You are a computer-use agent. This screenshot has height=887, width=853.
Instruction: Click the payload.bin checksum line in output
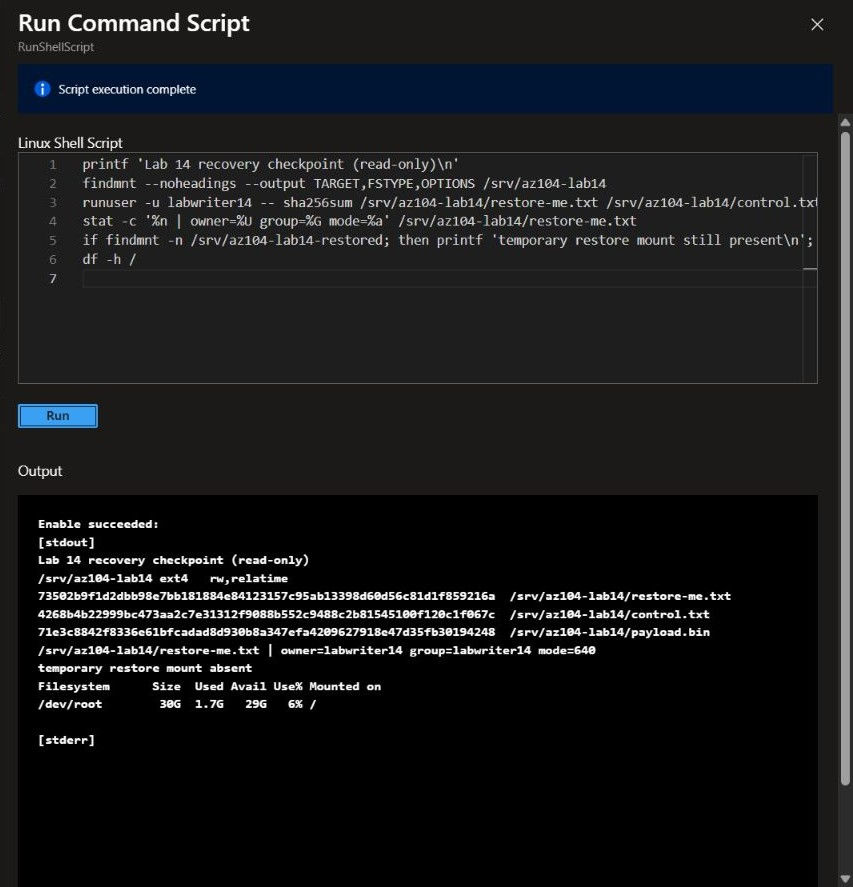point(373,632)
